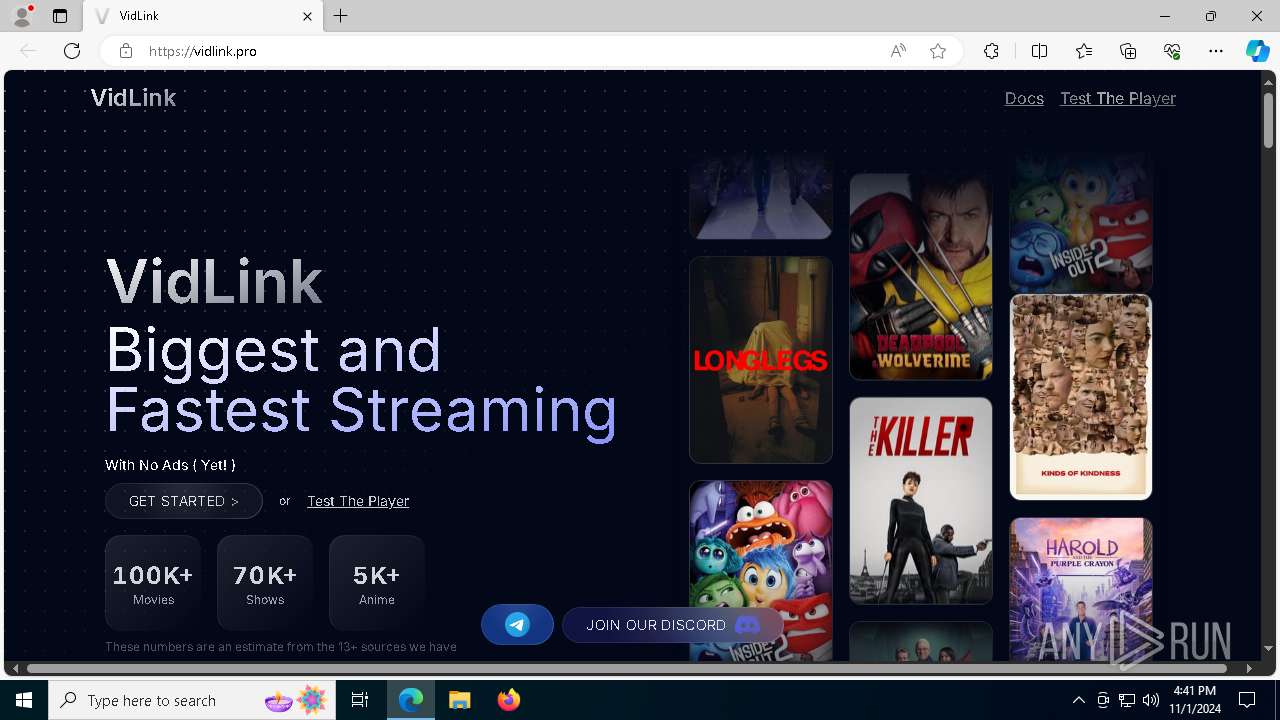The image size is (1280, 720).
Task: Click the taskbar search box
Action: click(x=192, y=700)
